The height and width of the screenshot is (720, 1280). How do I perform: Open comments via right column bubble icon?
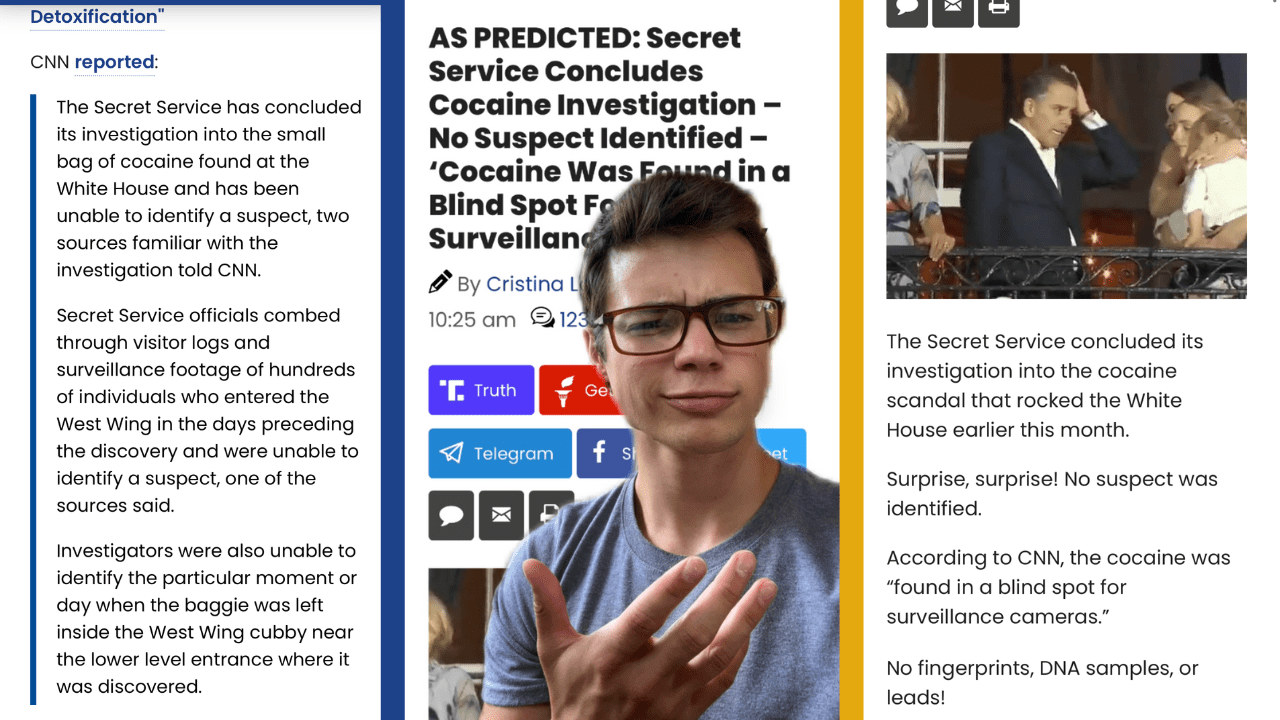(907, 10)
